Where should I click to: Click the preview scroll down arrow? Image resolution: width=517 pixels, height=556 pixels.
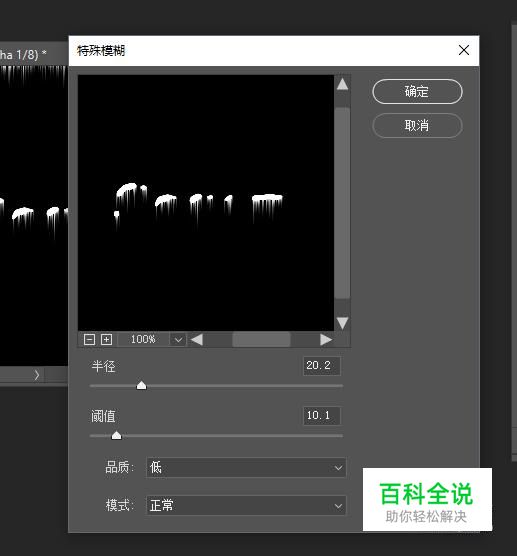(x=342, y=323)
